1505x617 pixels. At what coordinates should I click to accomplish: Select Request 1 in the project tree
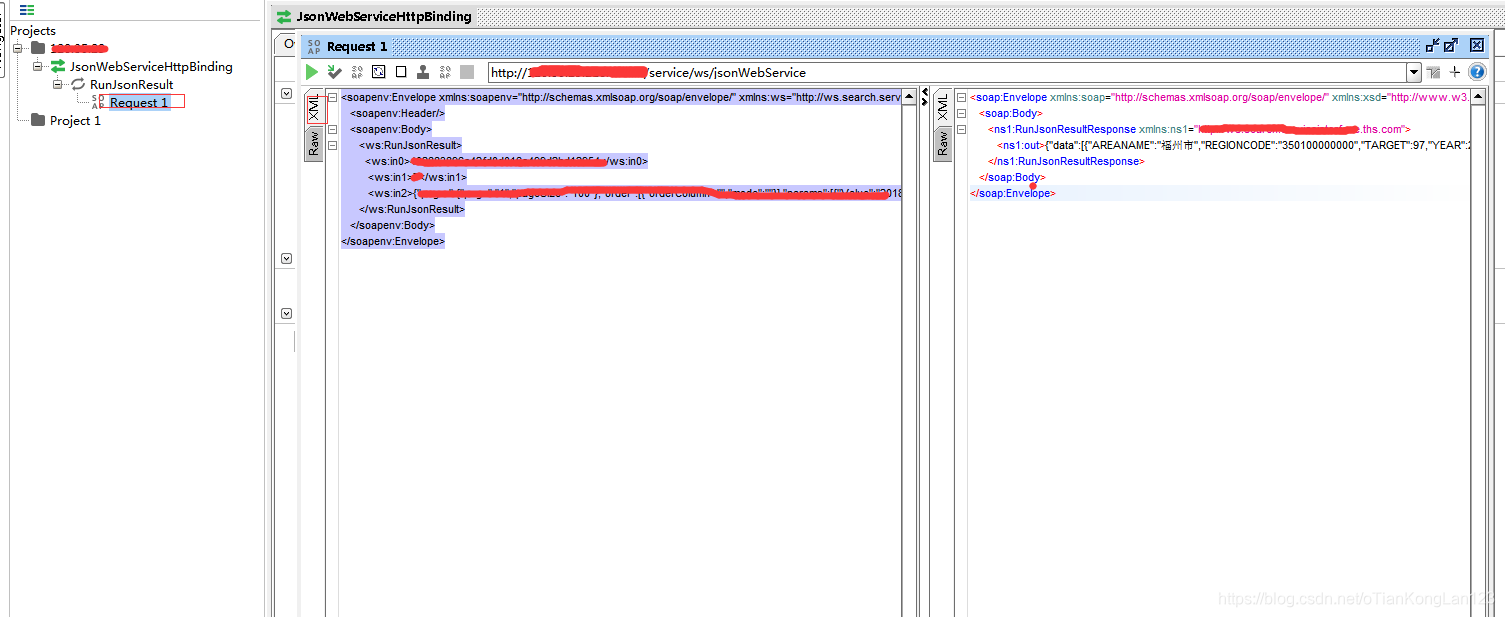point(139,102)
